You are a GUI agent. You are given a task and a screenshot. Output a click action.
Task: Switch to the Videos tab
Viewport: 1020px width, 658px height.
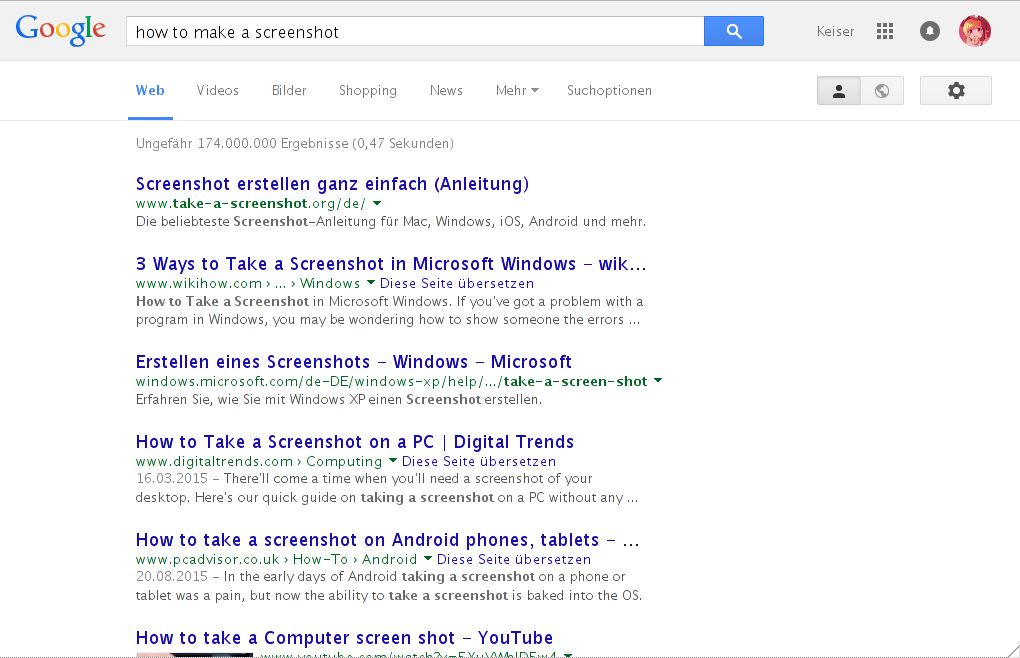218,90
